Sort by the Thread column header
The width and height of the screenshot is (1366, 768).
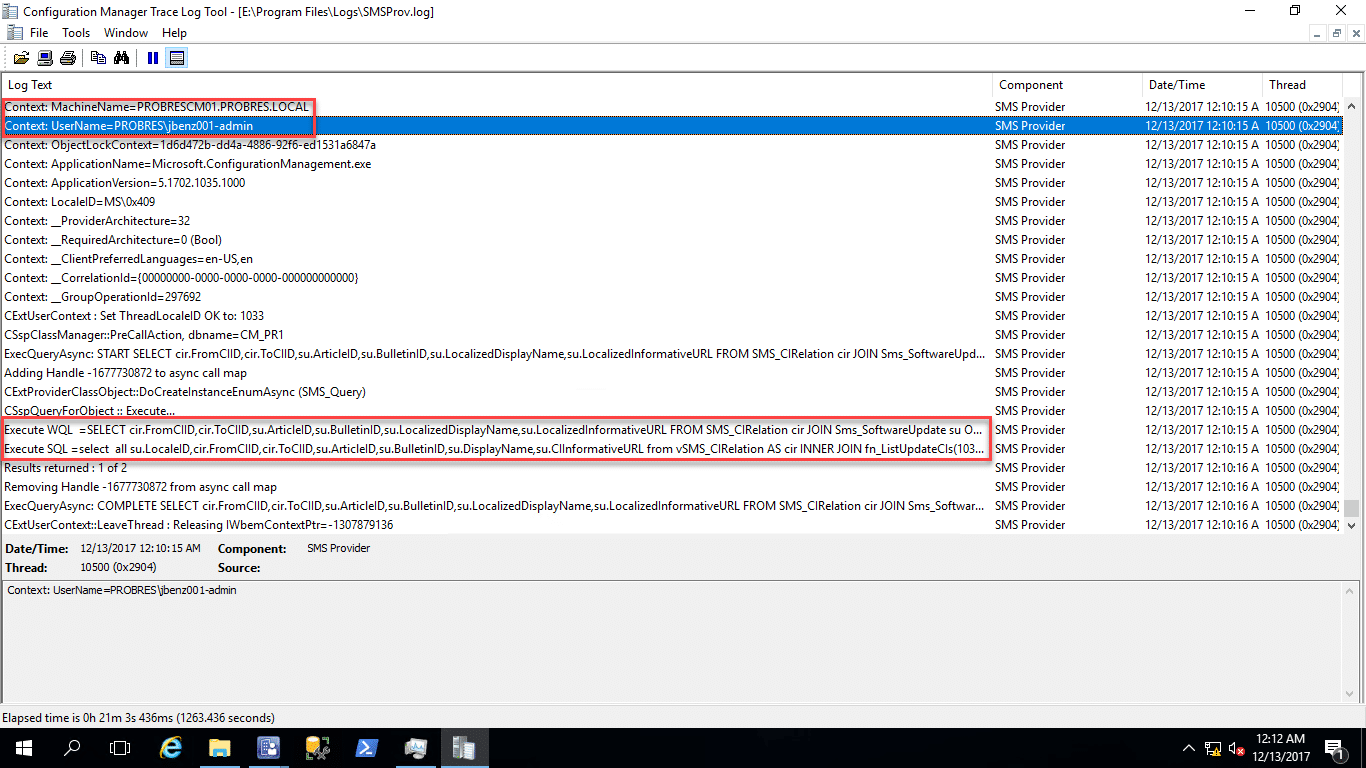coord(1303,85)
